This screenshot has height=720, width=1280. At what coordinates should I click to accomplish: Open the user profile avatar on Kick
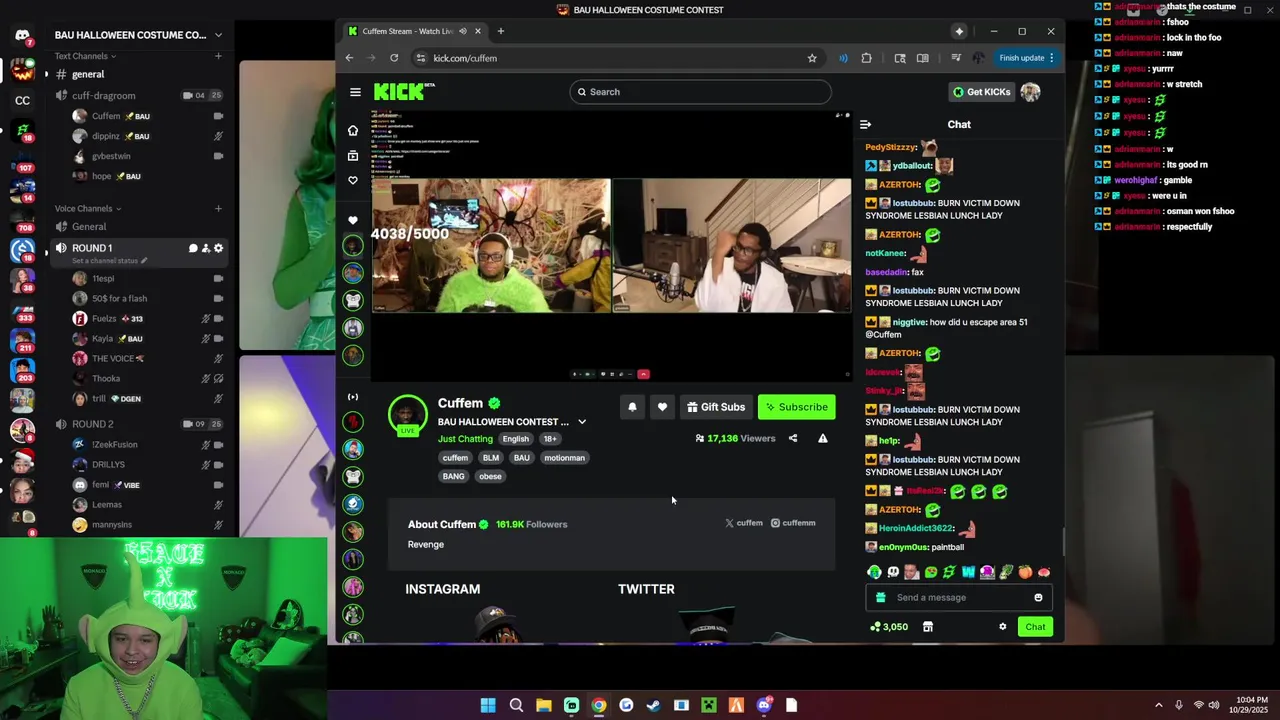click(1030, 92)
